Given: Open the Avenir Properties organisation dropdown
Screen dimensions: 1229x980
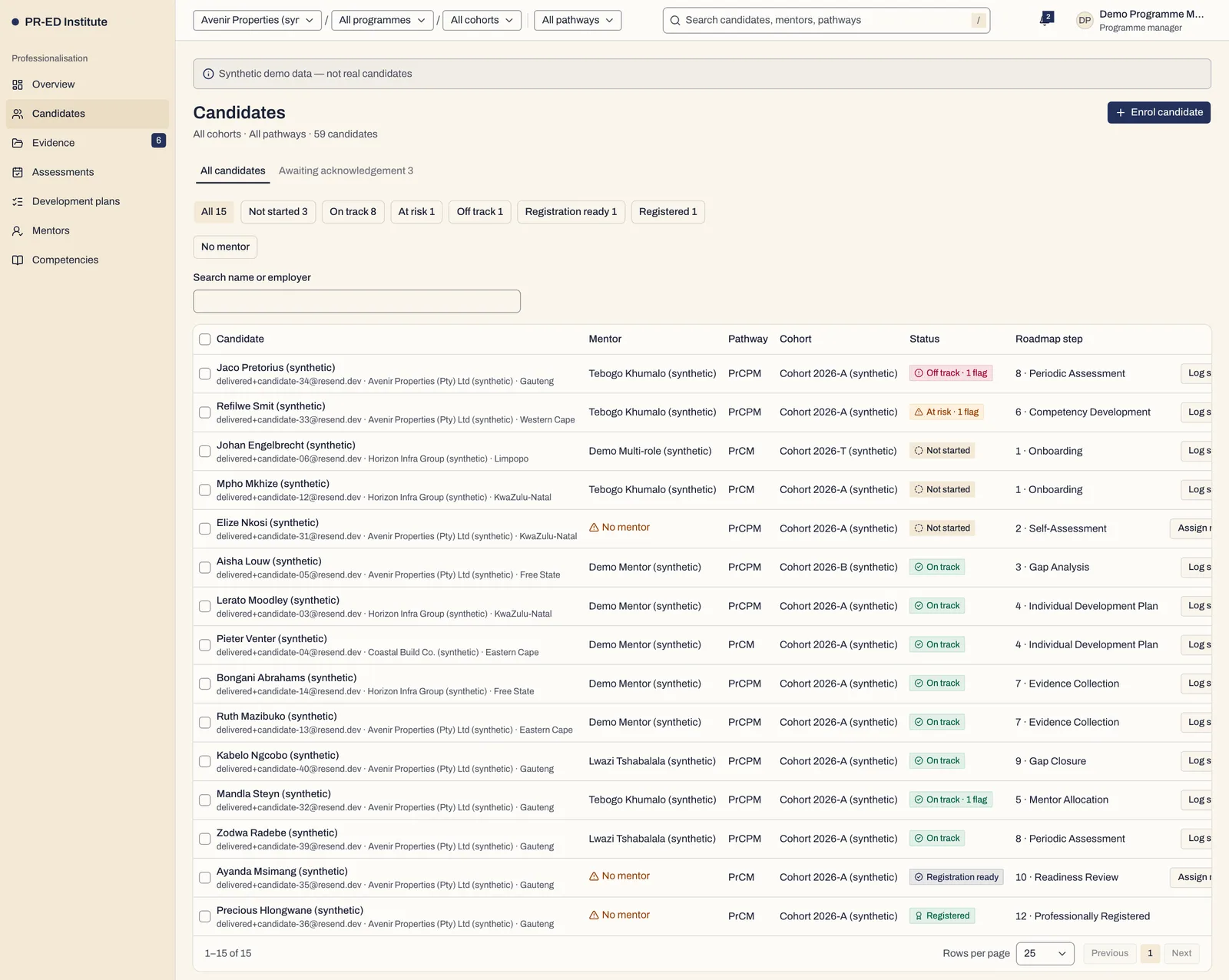Looking at the screenshot, I should pyautogui.click(x=257, y=21).
